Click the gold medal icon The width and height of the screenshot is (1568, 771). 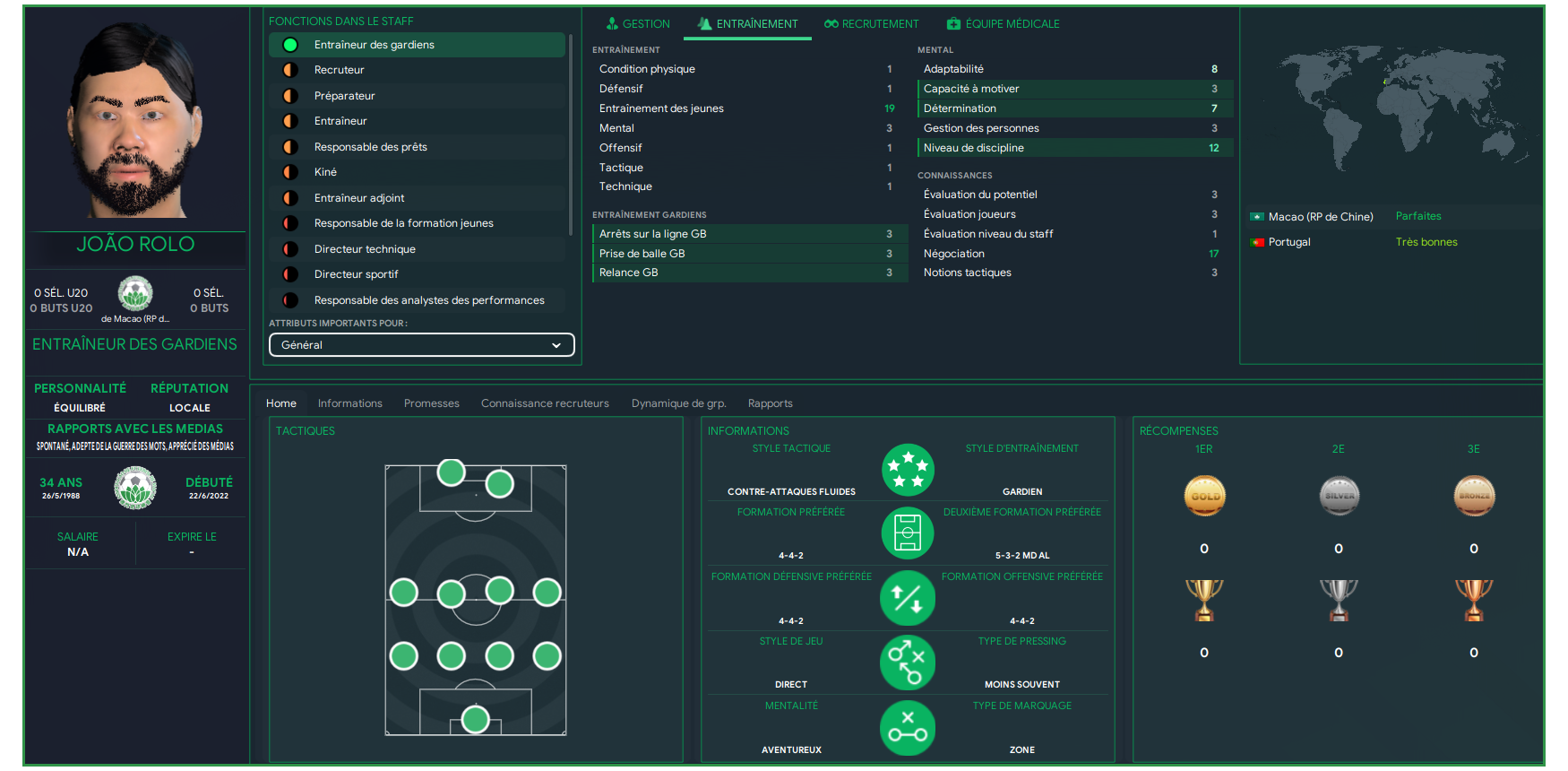click(1204, 496)
